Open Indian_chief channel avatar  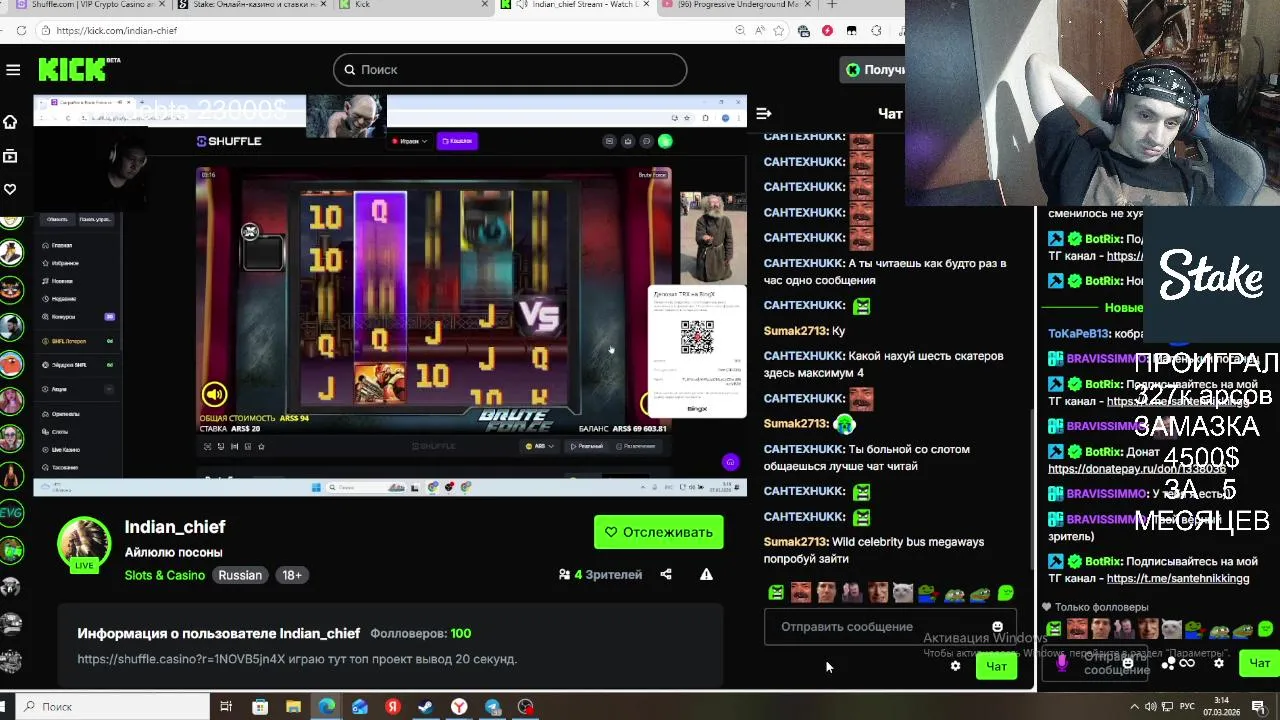84,544
